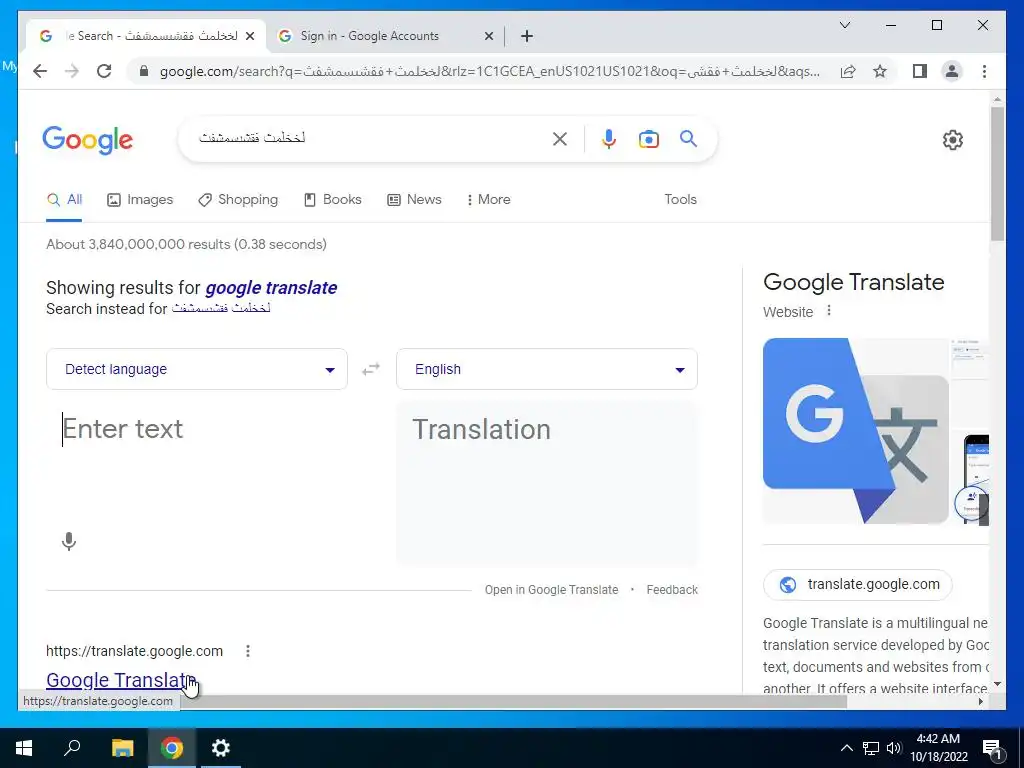Expand the English target language dropdown

click(x=547, y=369)
